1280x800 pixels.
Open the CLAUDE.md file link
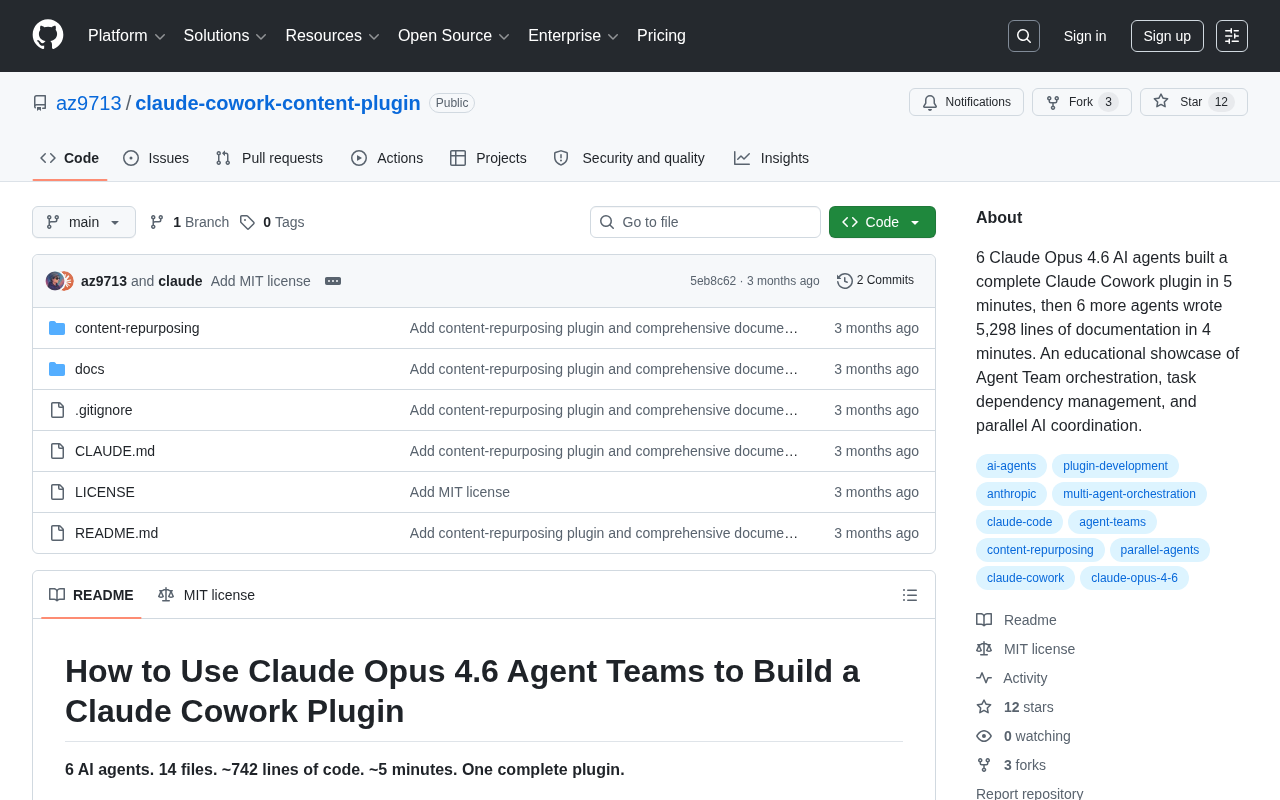115,451
